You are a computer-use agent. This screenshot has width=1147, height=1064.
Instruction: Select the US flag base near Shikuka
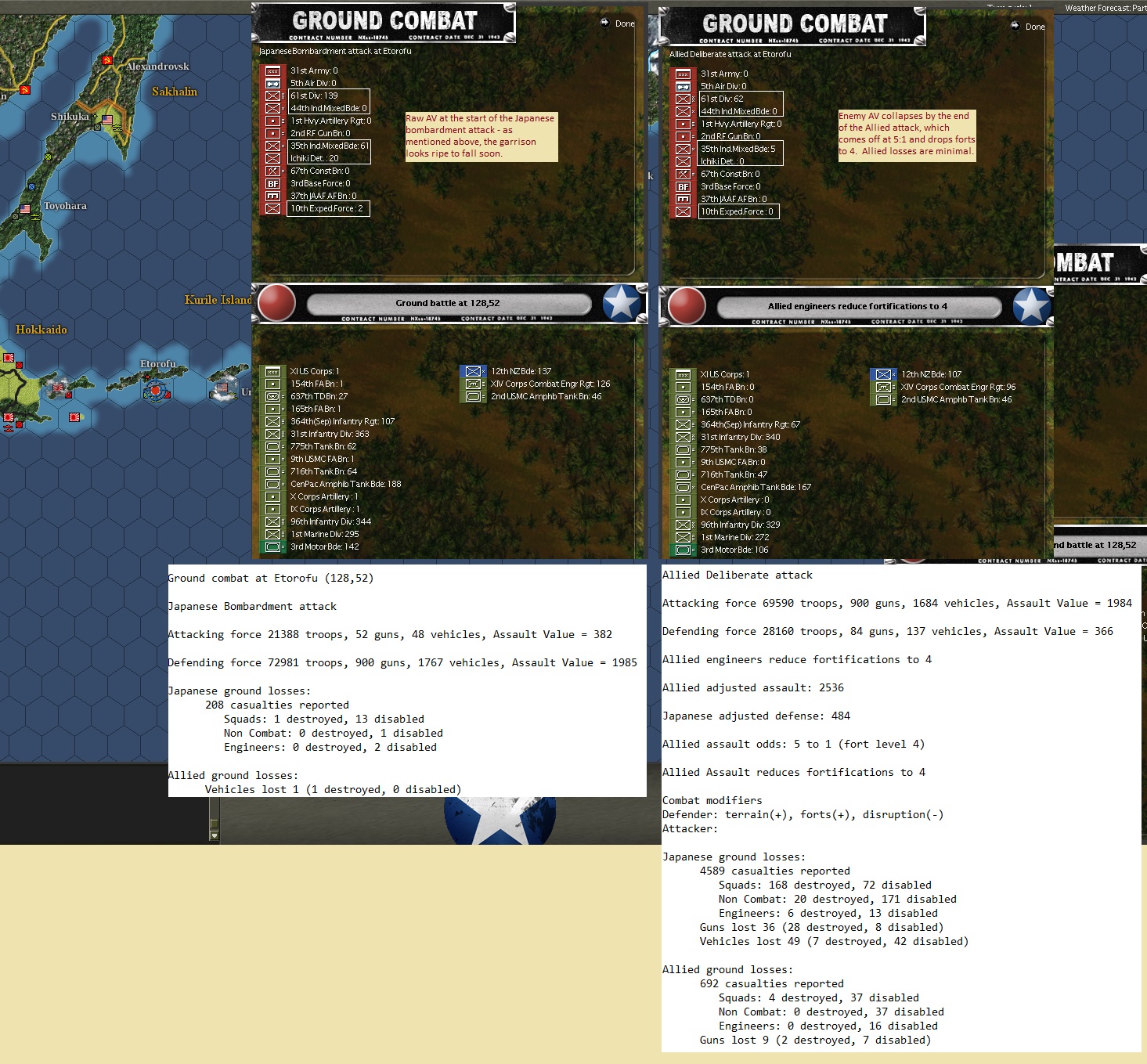click(107, 121)
